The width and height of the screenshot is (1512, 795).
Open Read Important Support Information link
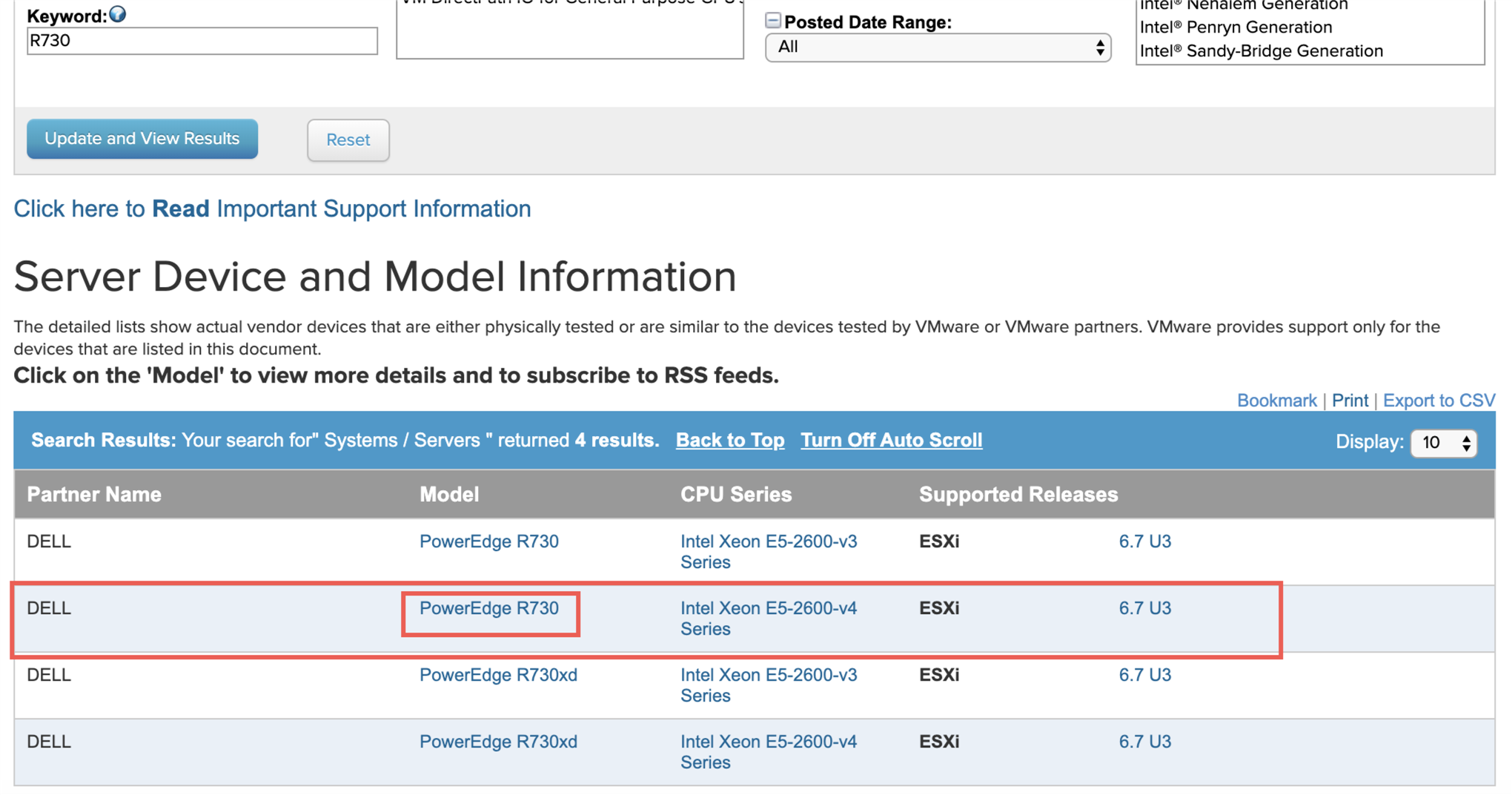[272, 208]
